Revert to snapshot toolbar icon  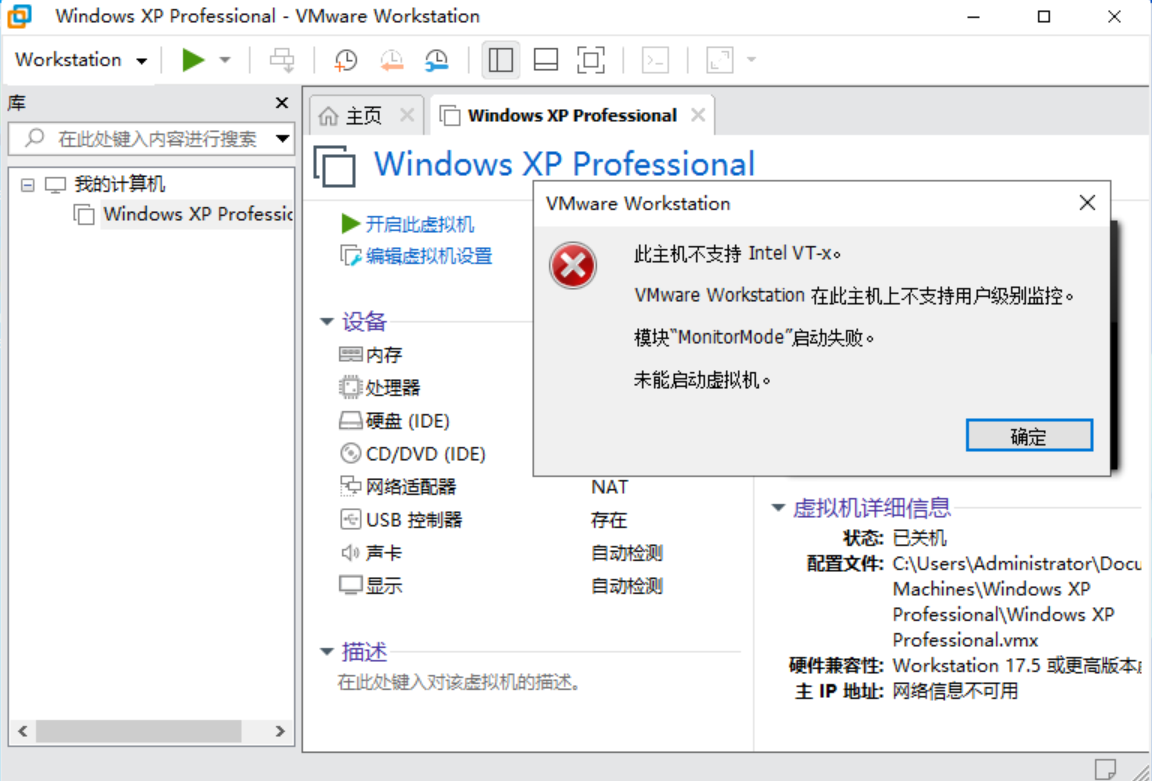391,60
